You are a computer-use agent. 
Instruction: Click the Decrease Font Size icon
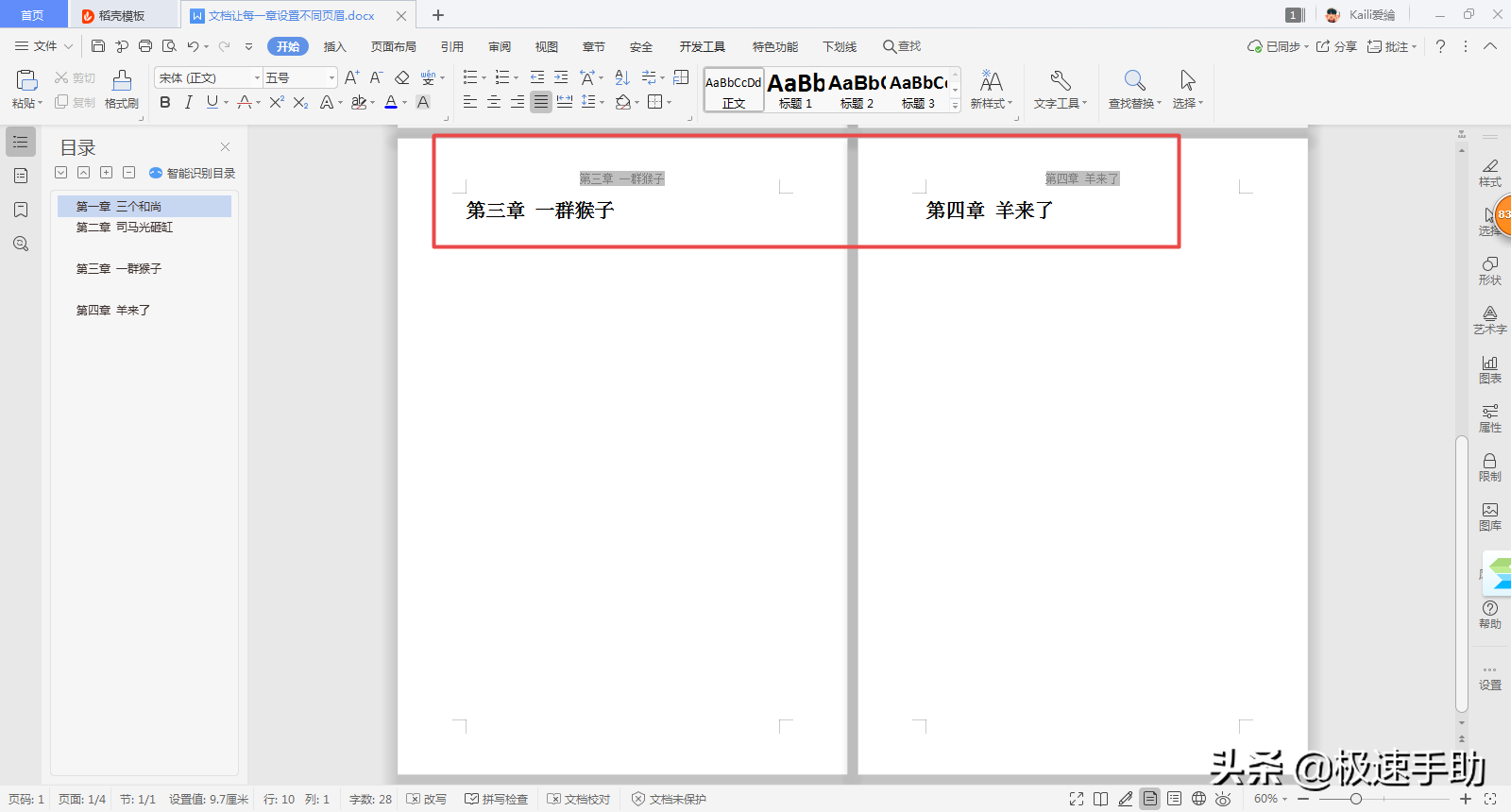[x=376, y=77]
